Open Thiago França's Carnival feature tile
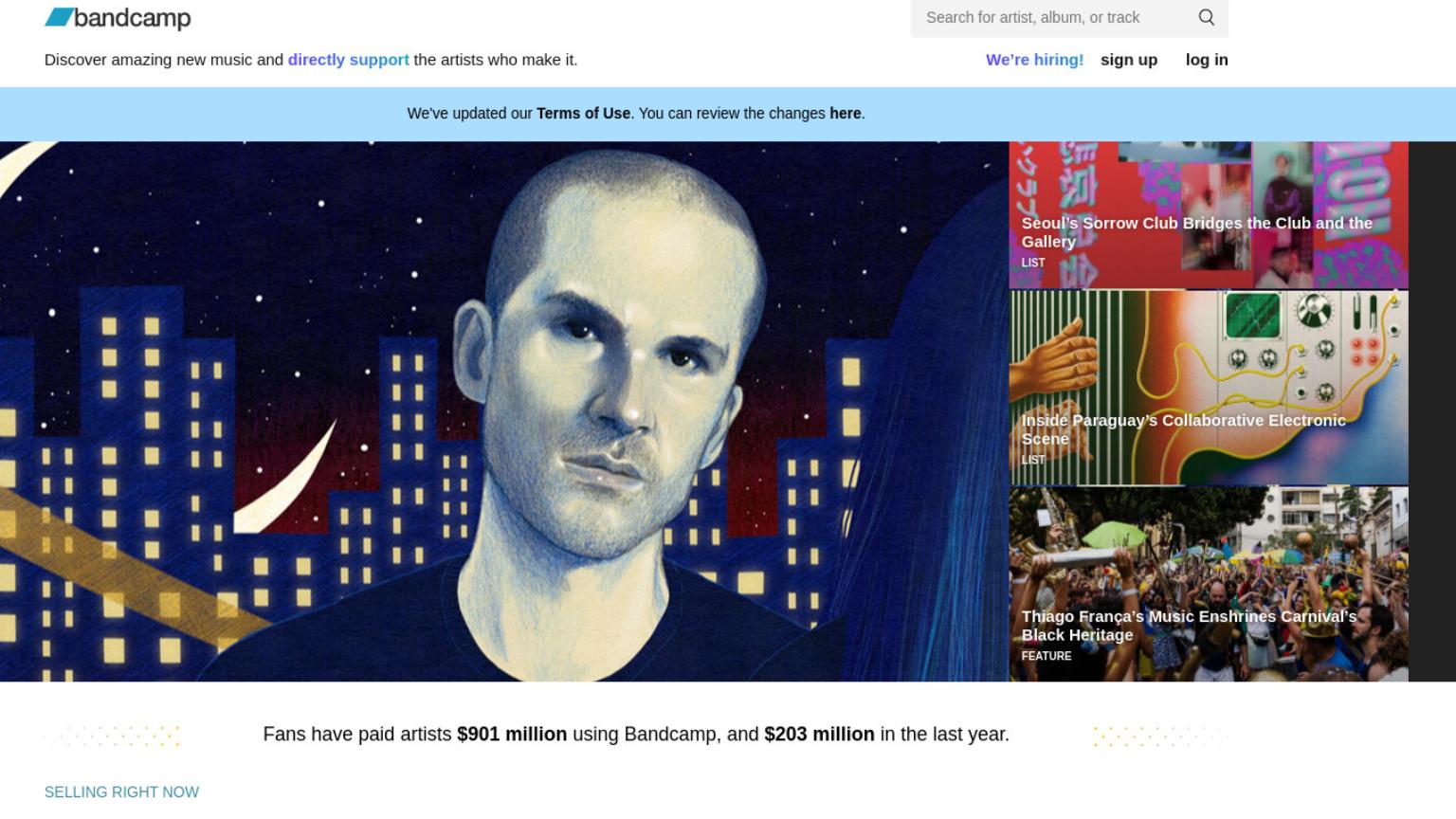This screenshot has height=819, width=1456. coord(1209,585)
